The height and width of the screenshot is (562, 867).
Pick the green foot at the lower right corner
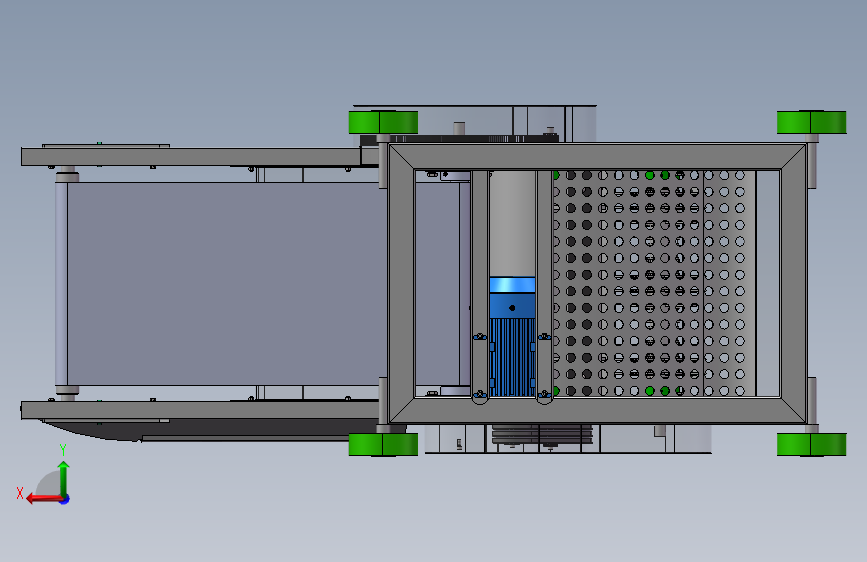(x=811, y=445)
